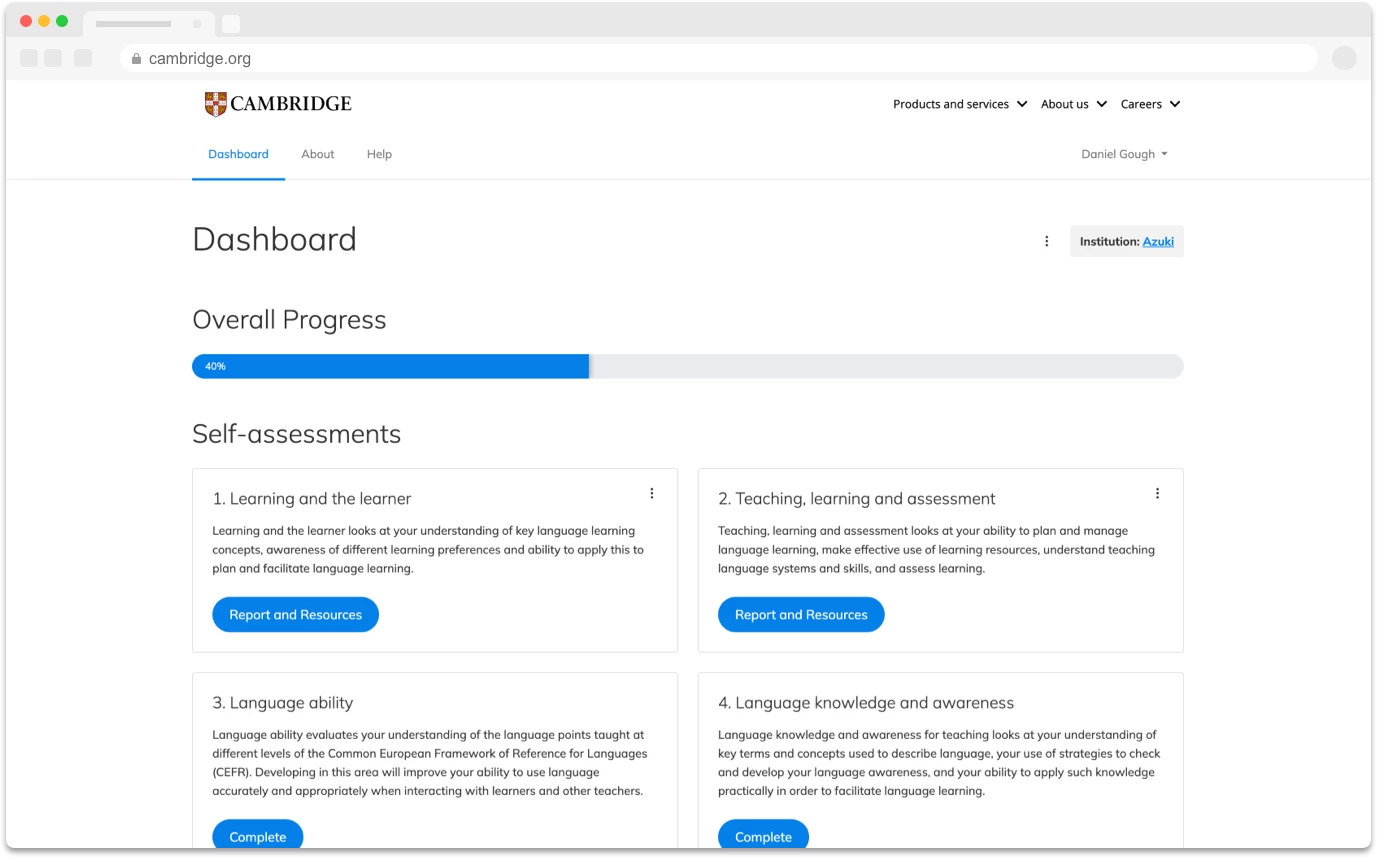Click the browser refresh icon
The image size is (1377, 858).
tap(85, 58)
